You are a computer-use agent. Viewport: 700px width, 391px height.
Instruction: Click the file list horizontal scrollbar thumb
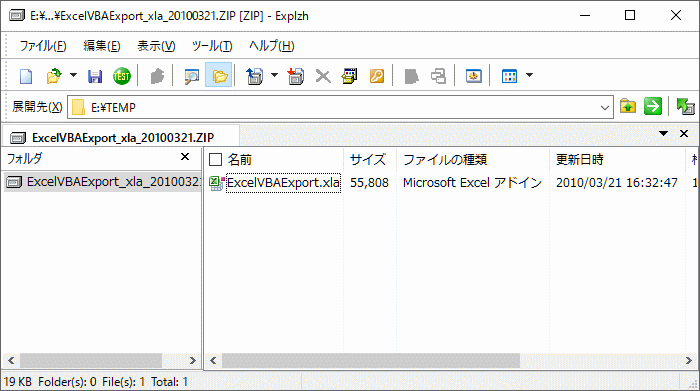[371, 361]
